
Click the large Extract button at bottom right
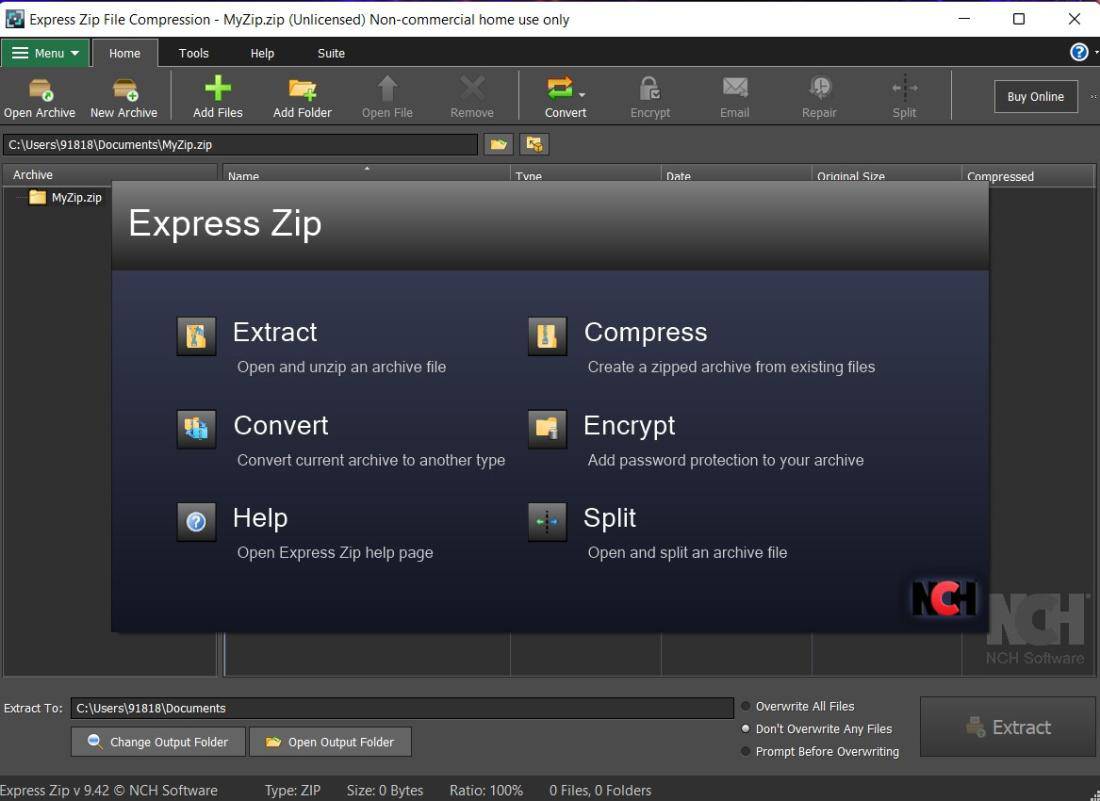(1007, 727)
